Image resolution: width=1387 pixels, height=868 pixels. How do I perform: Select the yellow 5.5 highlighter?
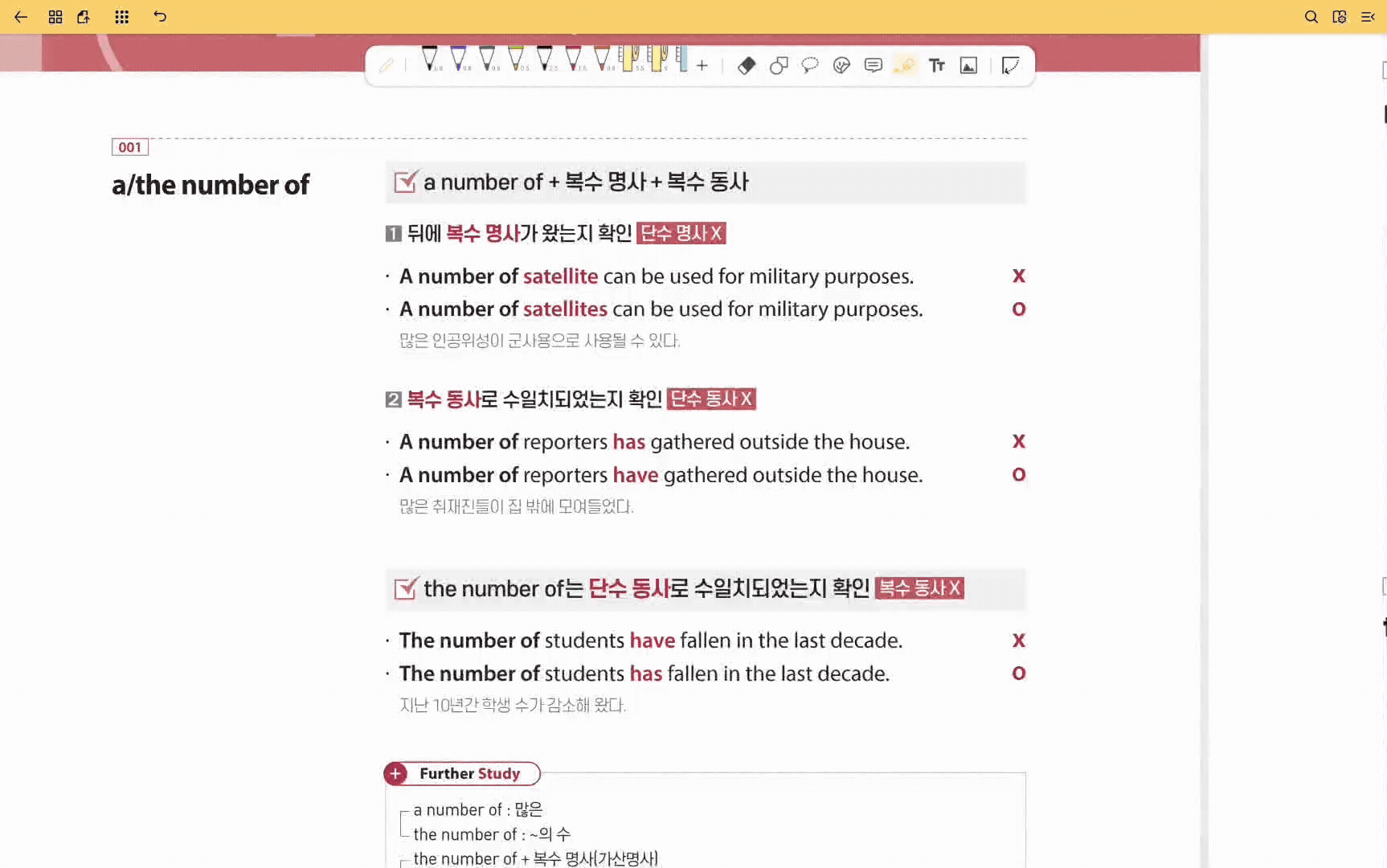pyautogui.click(x=629, y=59)
